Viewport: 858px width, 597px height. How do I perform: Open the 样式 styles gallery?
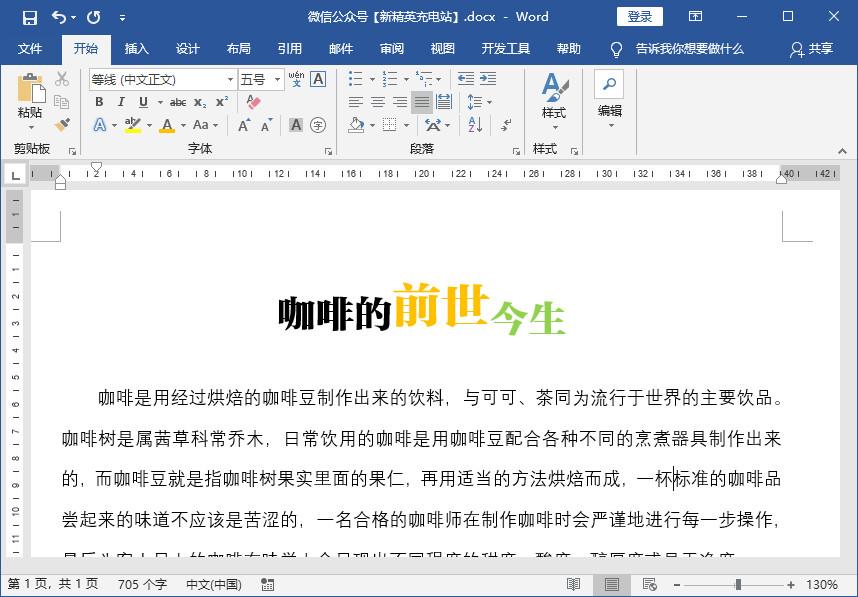point(554,102)
